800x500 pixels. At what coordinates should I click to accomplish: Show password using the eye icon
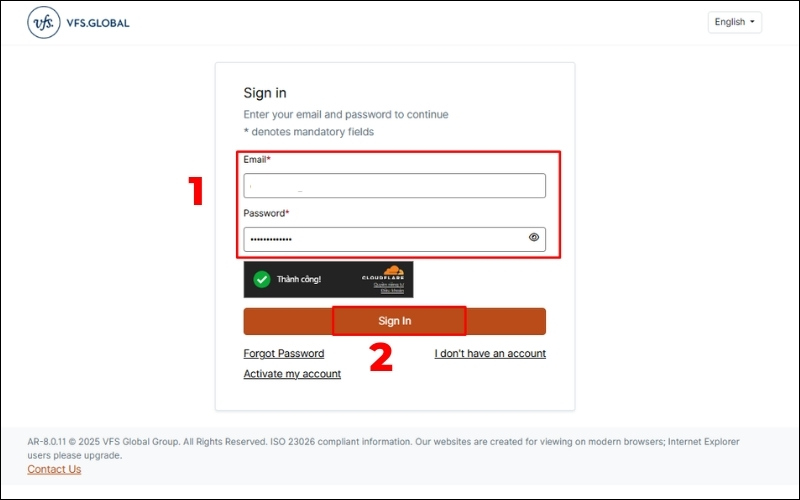click(534, 237)
